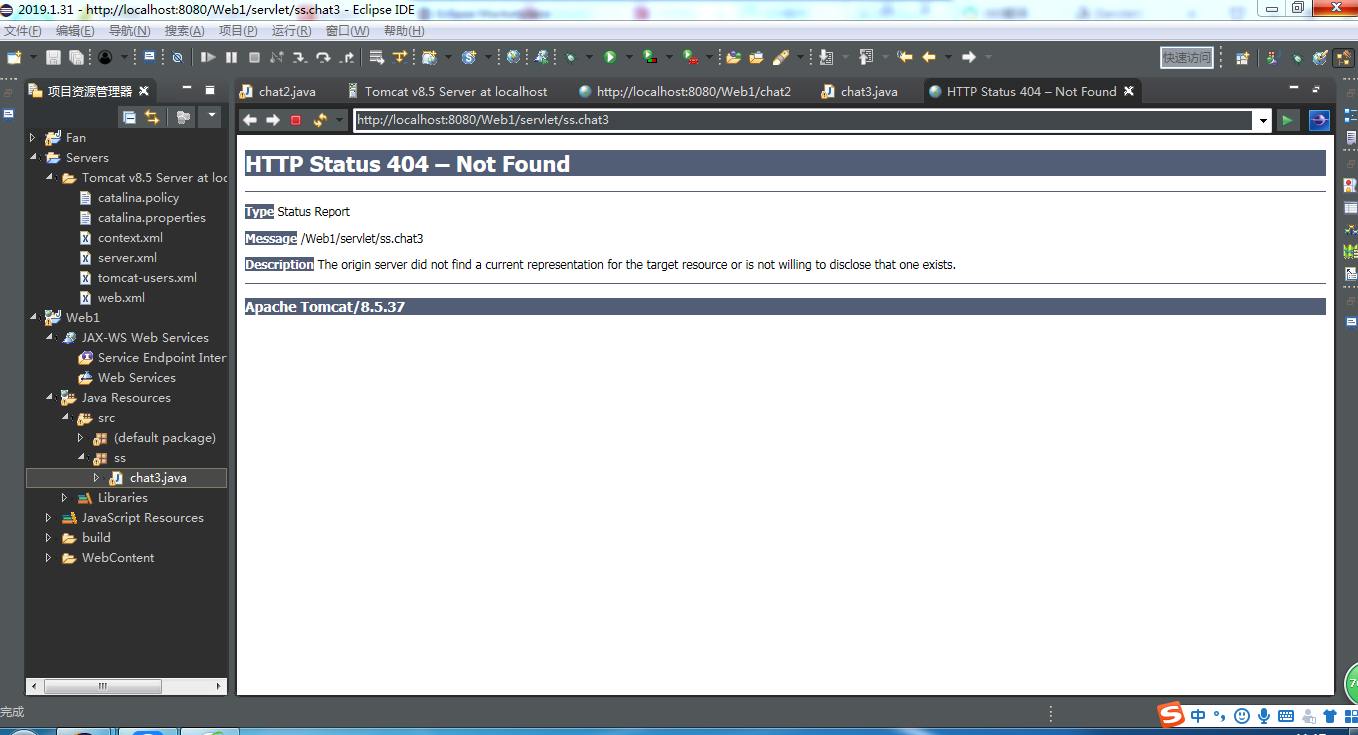The width and height of the screenshot is (1358, 735).
Task: Click the Drop to Frame icon
Action: click(375, 57)
